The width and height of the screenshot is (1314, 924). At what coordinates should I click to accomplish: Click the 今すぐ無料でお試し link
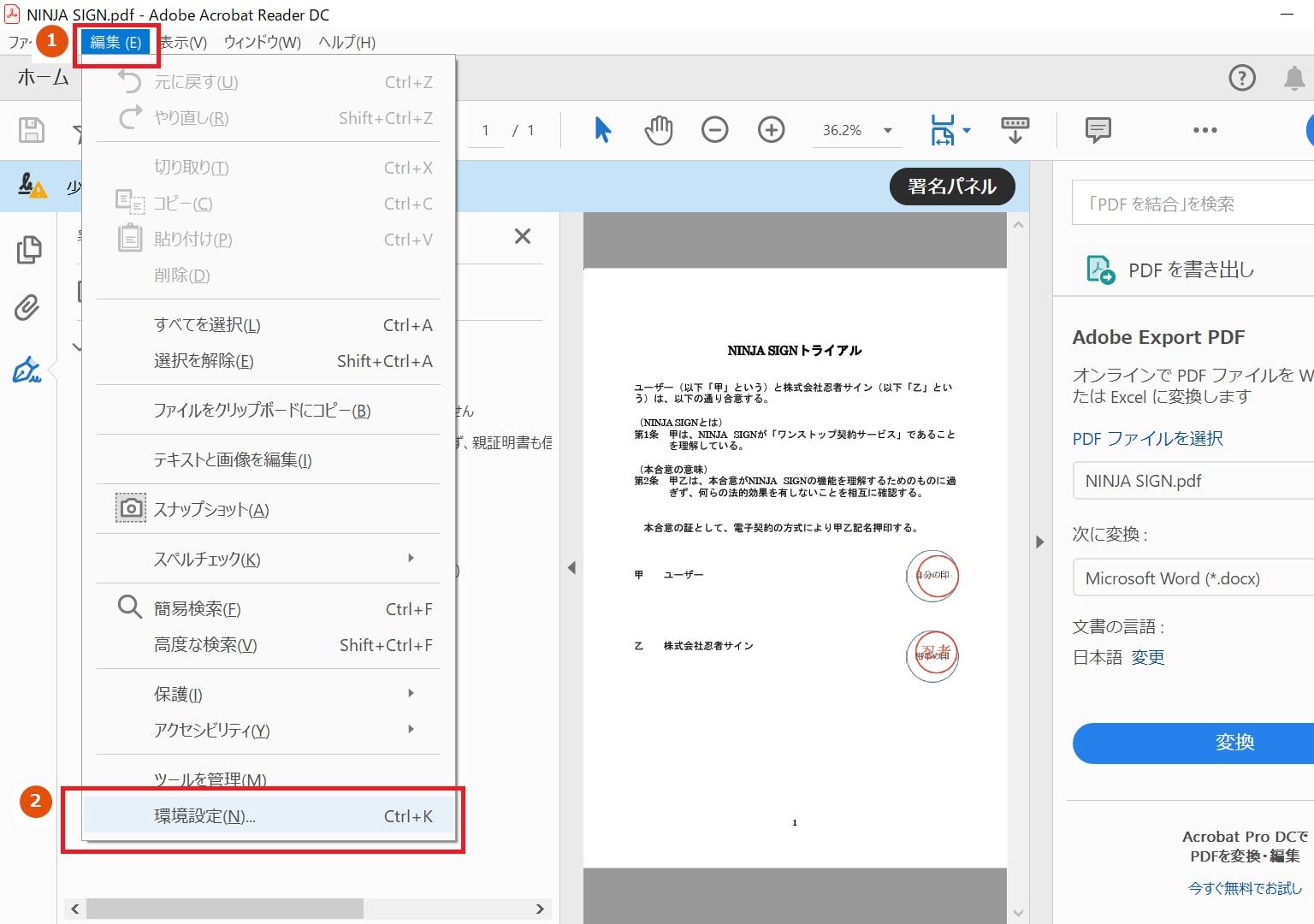(1245, 888)
